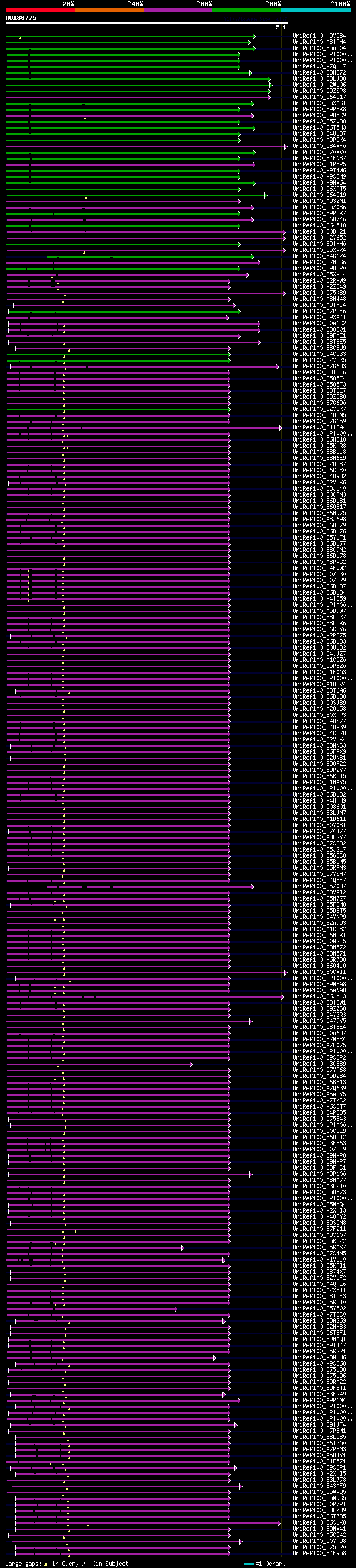Open hit UniRef100_B6H310

click(x=319, y=440)
